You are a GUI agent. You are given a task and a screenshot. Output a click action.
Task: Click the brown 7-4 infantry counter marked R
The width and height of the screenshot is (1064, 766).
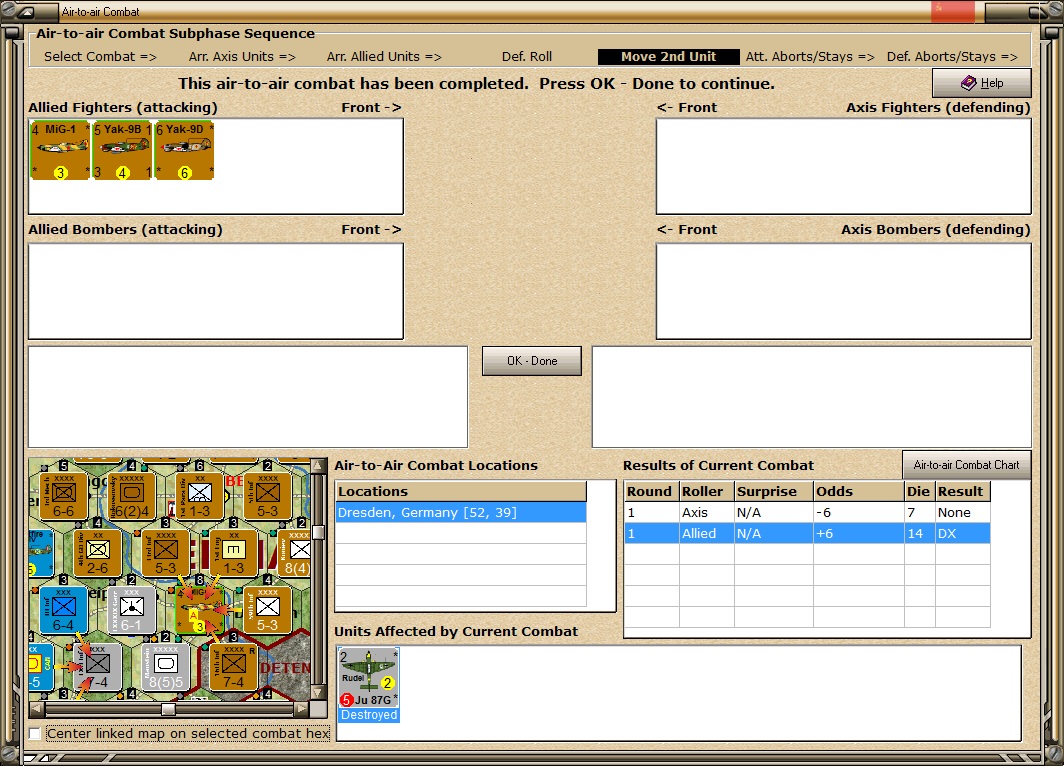click(x=233, y=667)
